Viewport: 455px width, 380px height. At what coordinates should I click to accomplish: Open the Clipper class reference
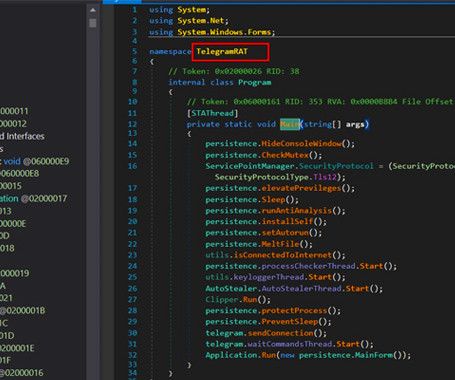pyautogui.click(x=222, y=300)
